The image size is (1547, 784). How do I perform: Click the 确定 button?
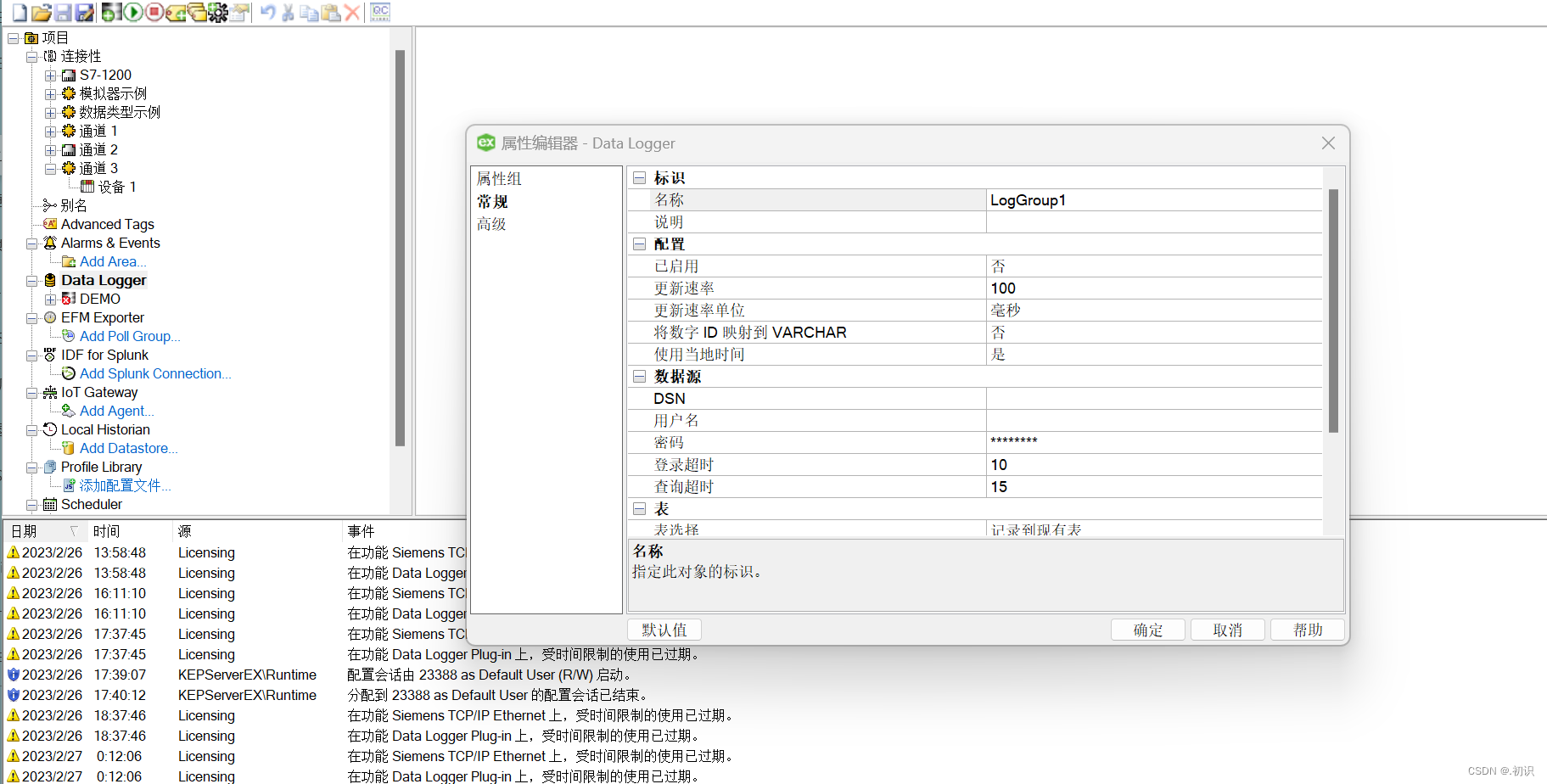coord(1148,630)
